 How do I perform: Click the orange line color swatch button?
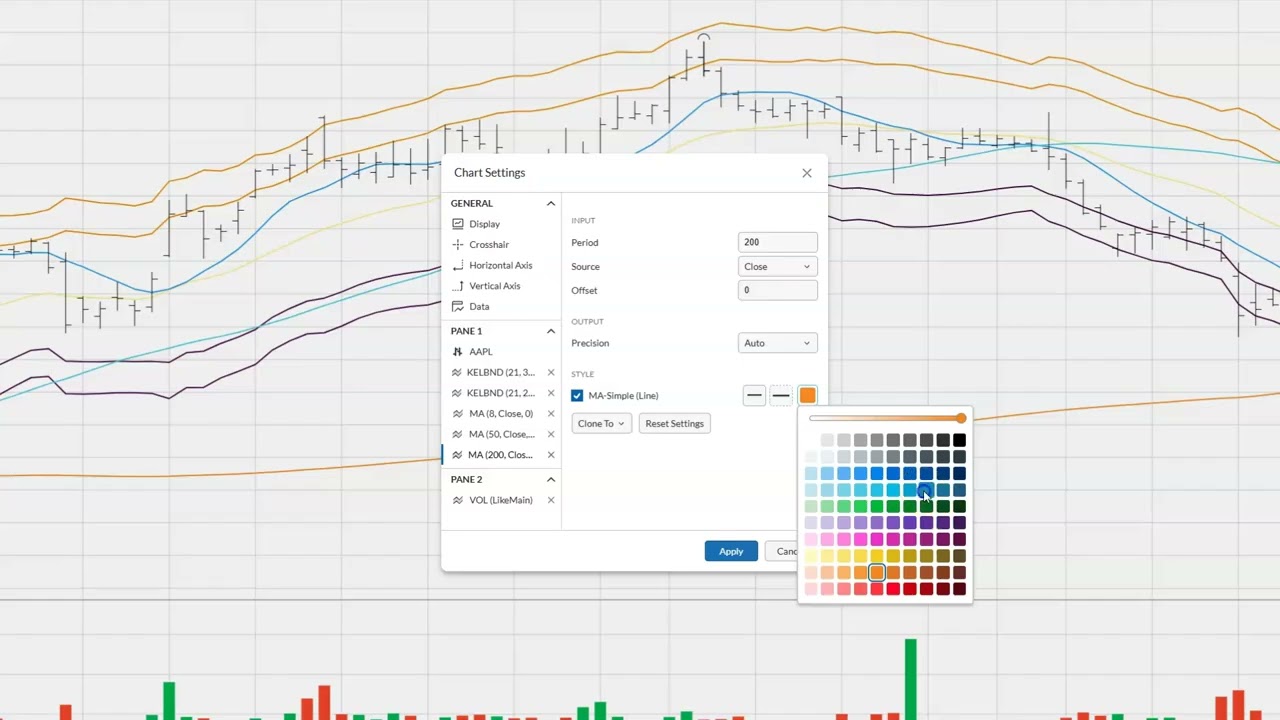807,396
